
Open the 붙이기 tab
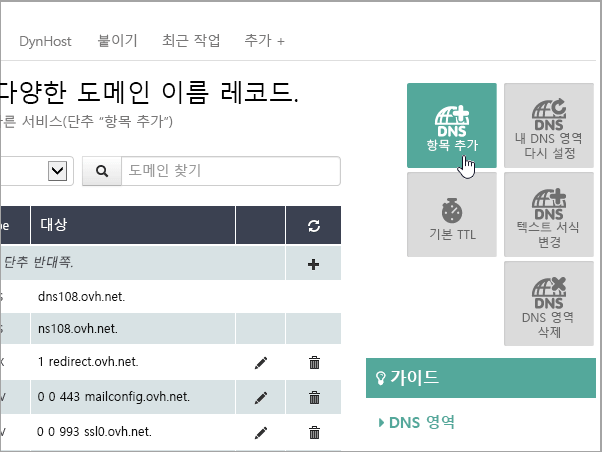point(117,41)
